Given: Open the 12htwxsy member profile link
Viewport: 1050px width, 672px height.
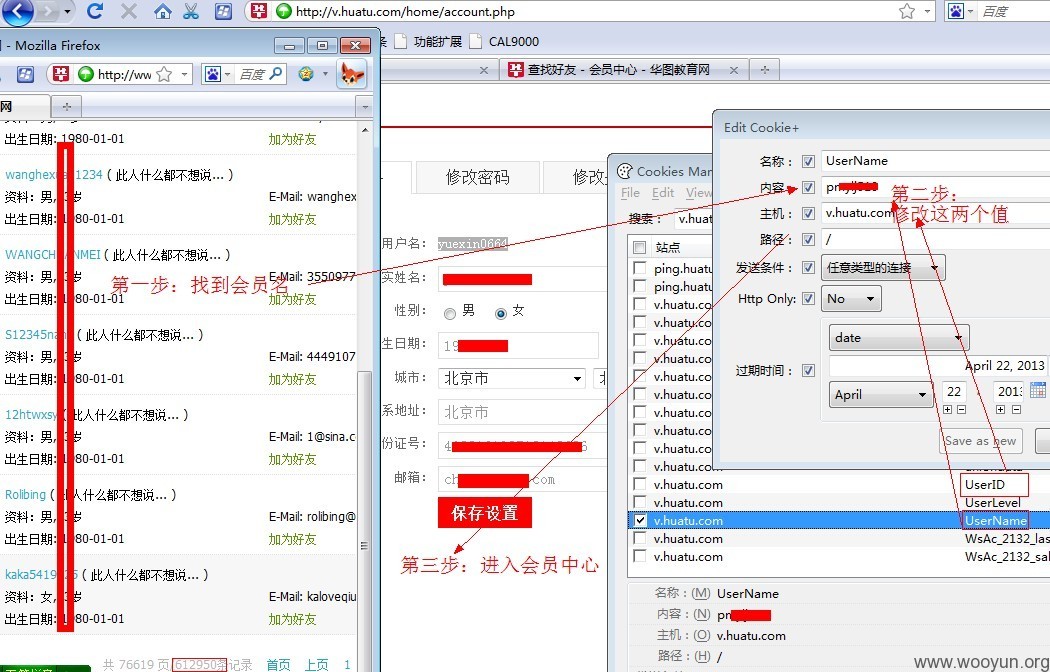Looking at the screenshot, I should [x=31, y=414].
